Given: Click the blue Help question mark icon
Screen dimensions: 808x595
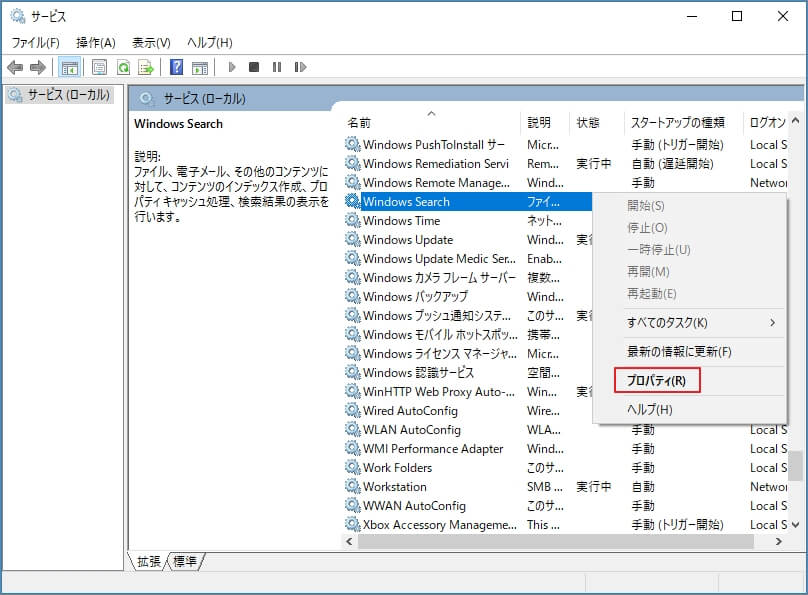Looking at the screenshot, I should click(x=176, y=67).
